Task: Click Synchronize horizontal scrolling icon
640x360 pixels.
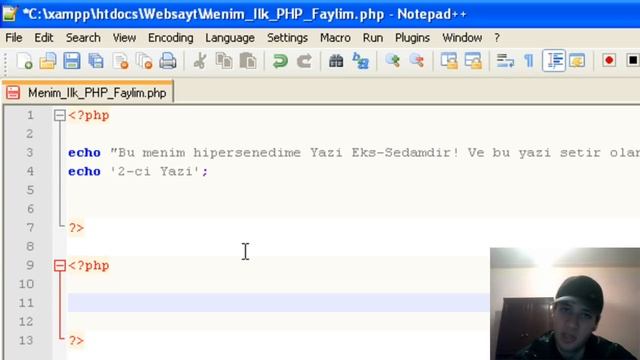Action: (x=473, y=61)
